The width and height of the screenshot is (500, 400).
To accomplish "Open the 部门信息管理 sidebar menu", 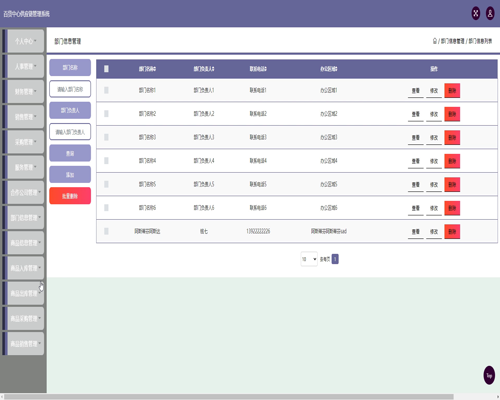I will pyautogui.click(x=26, y=218).
